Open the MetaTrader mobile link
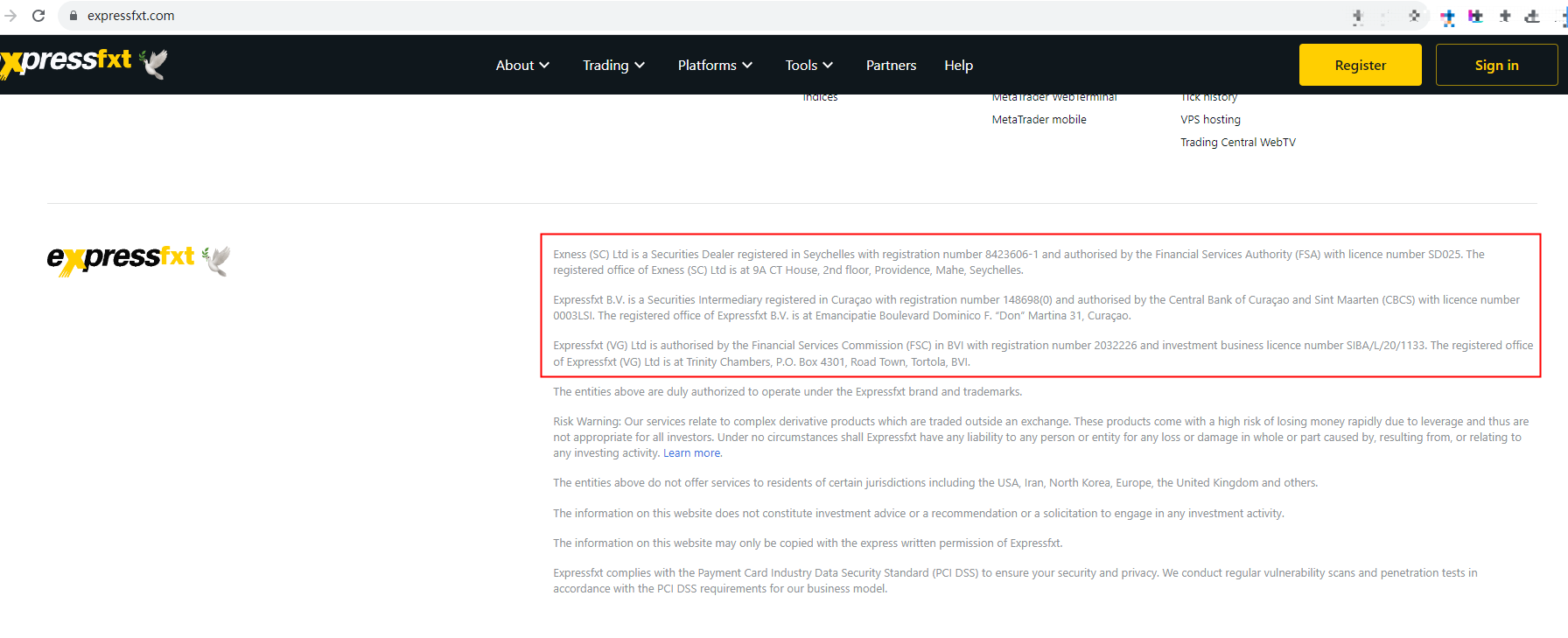Image resolution: width=1568 pixels, height=638 pixels. (1039, 120)
